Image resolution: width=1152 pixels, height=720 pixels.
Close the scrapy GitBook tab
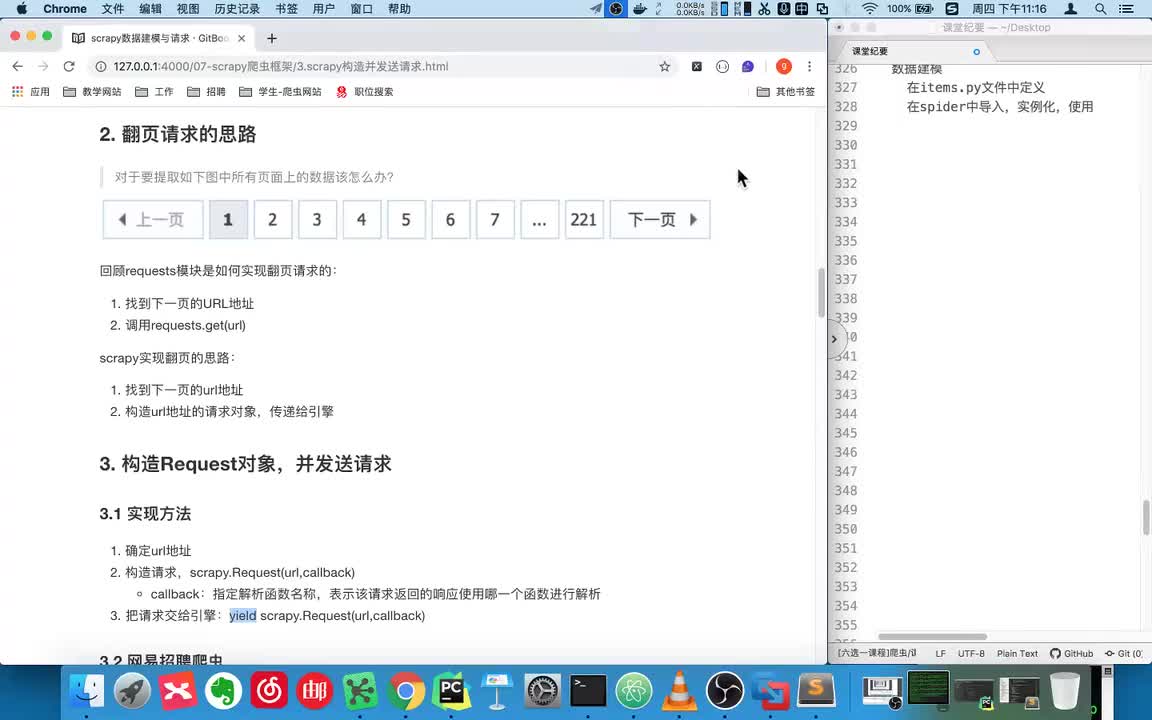pos(242,38)
